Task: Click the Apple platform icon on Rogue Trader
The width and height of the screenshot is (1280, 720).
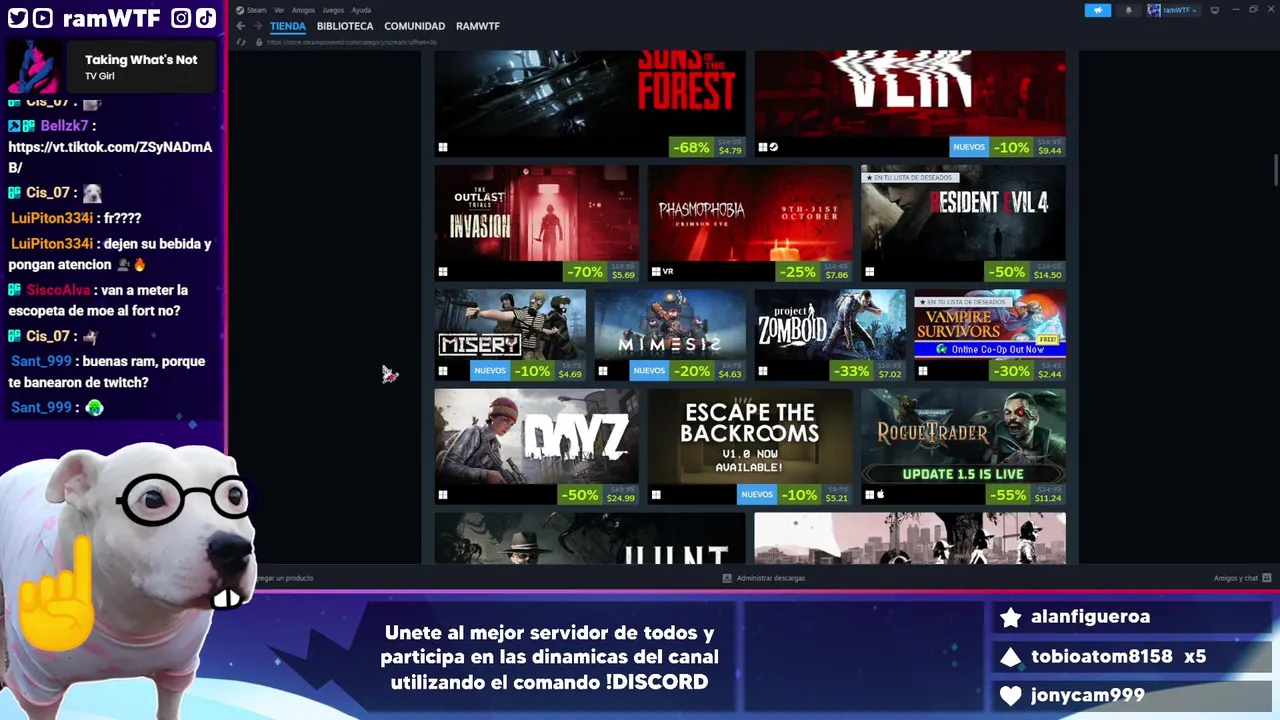Action: pos(881,495)
